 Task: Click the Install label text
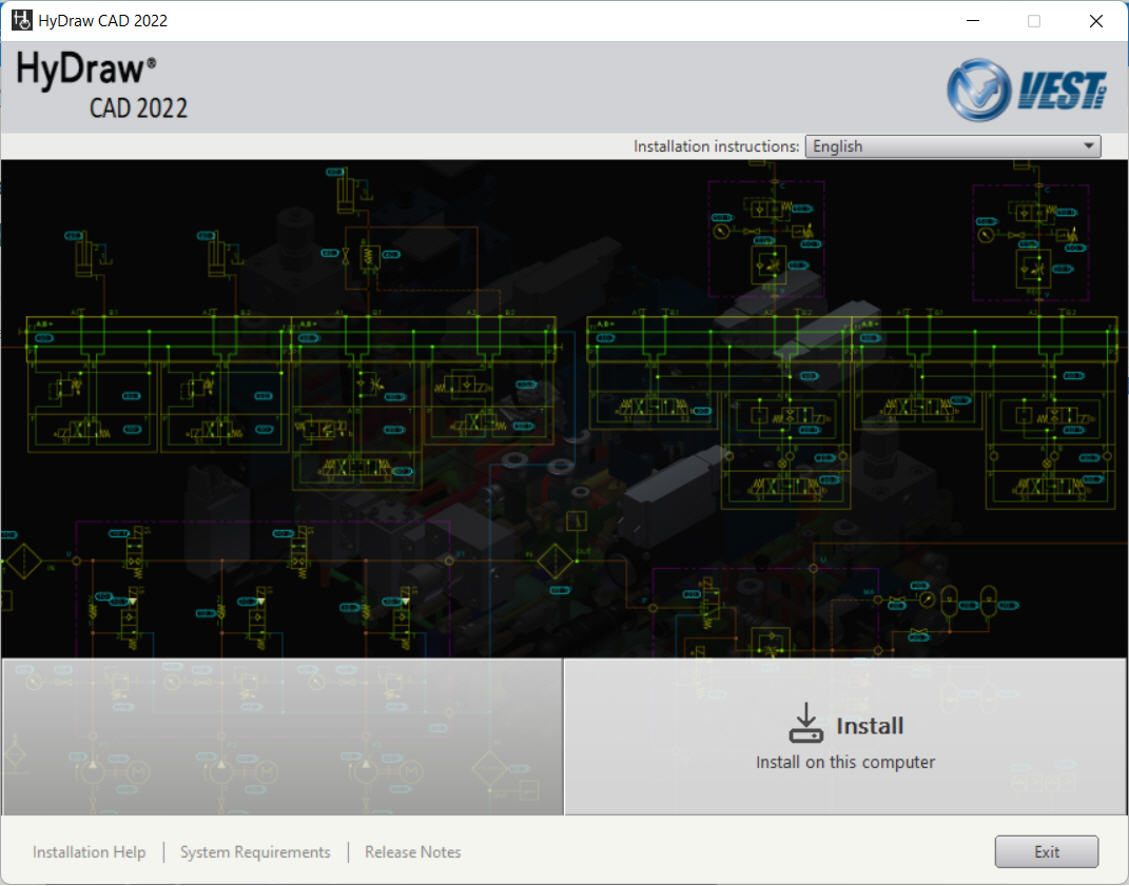click(x=869, y=726)
